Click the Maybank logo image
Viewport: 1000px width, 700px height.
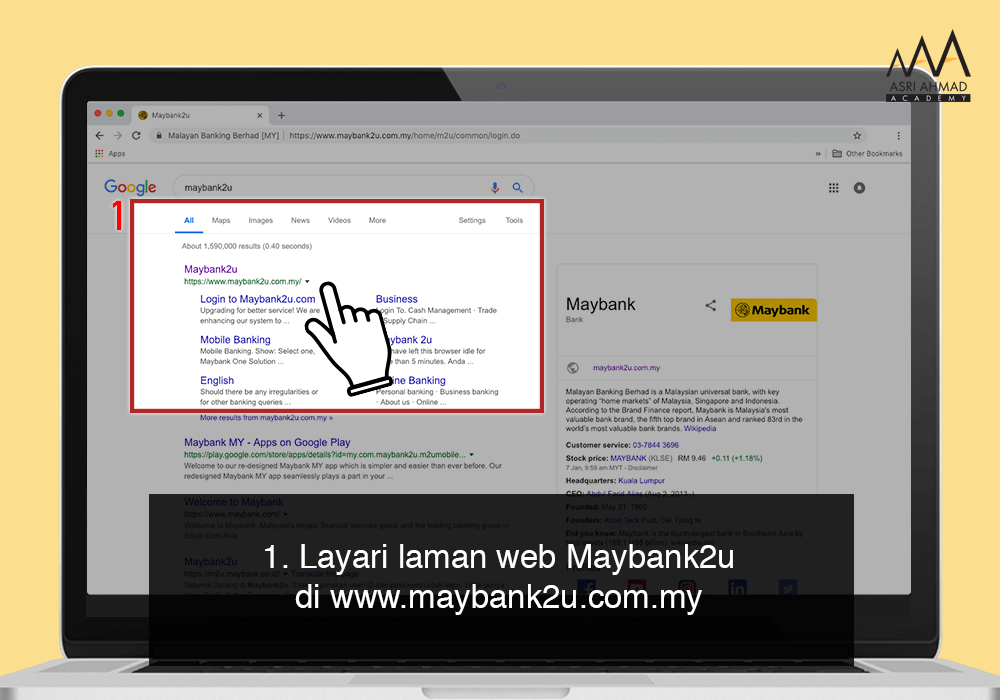click(x=774, y=310)
